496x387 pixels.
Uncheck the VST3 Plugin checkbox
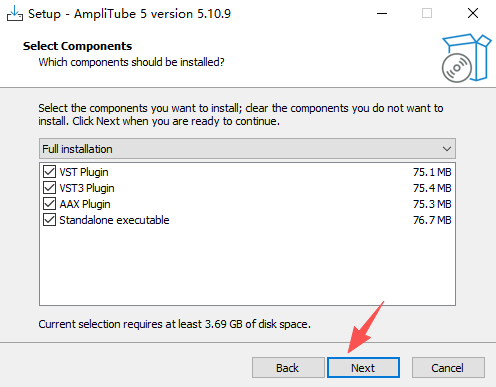pyautogui.click(x=49, y=188)
